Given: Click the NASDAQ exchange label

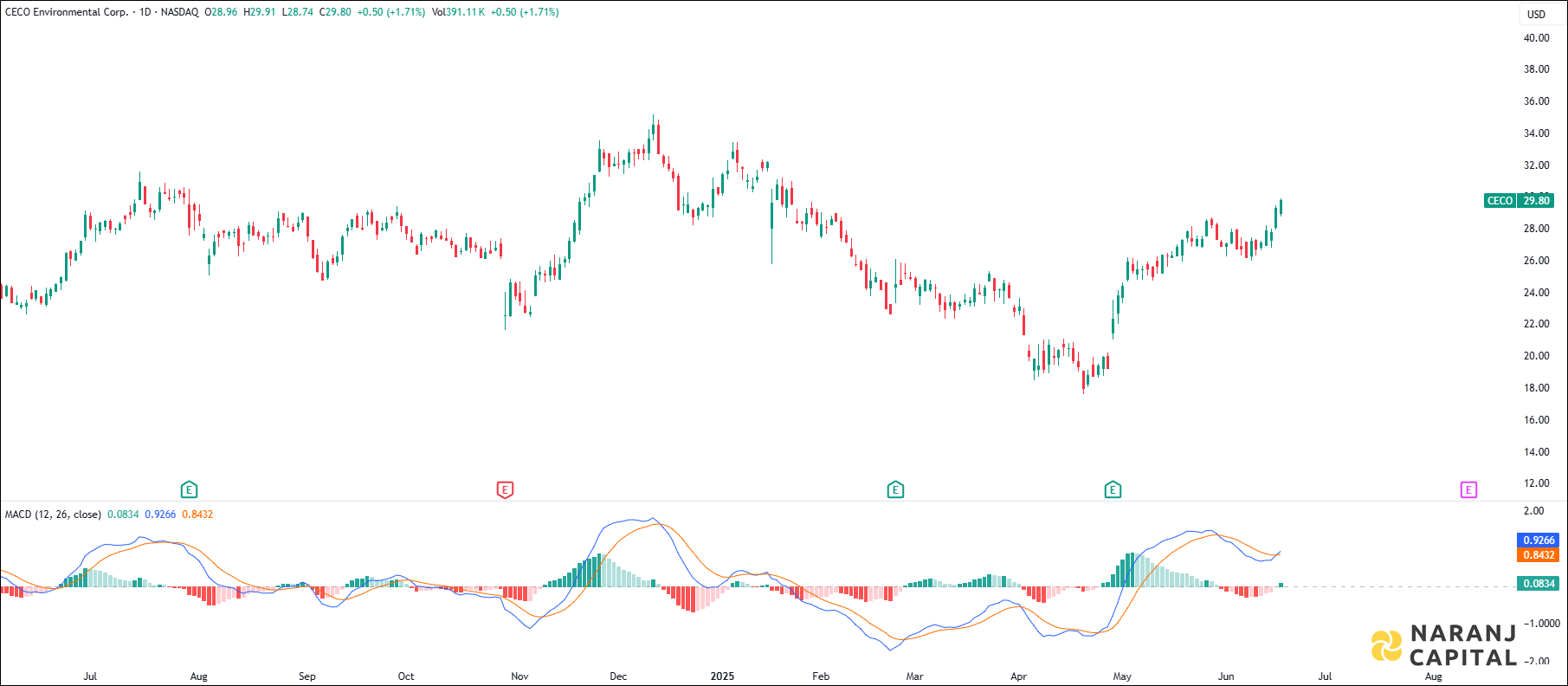Looking at the screenshot, I should click(x=179, y=12).
